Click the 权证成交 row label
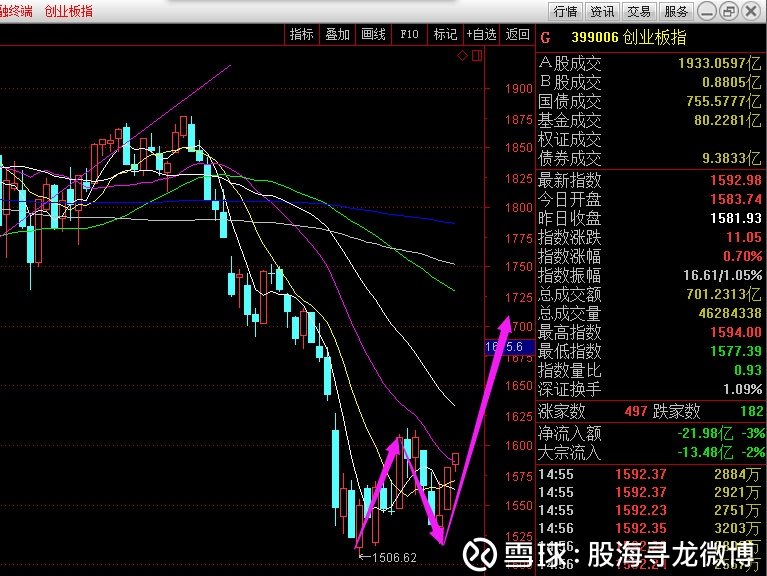The width and height of the screenshot is (767, 576). click(569, 139)
